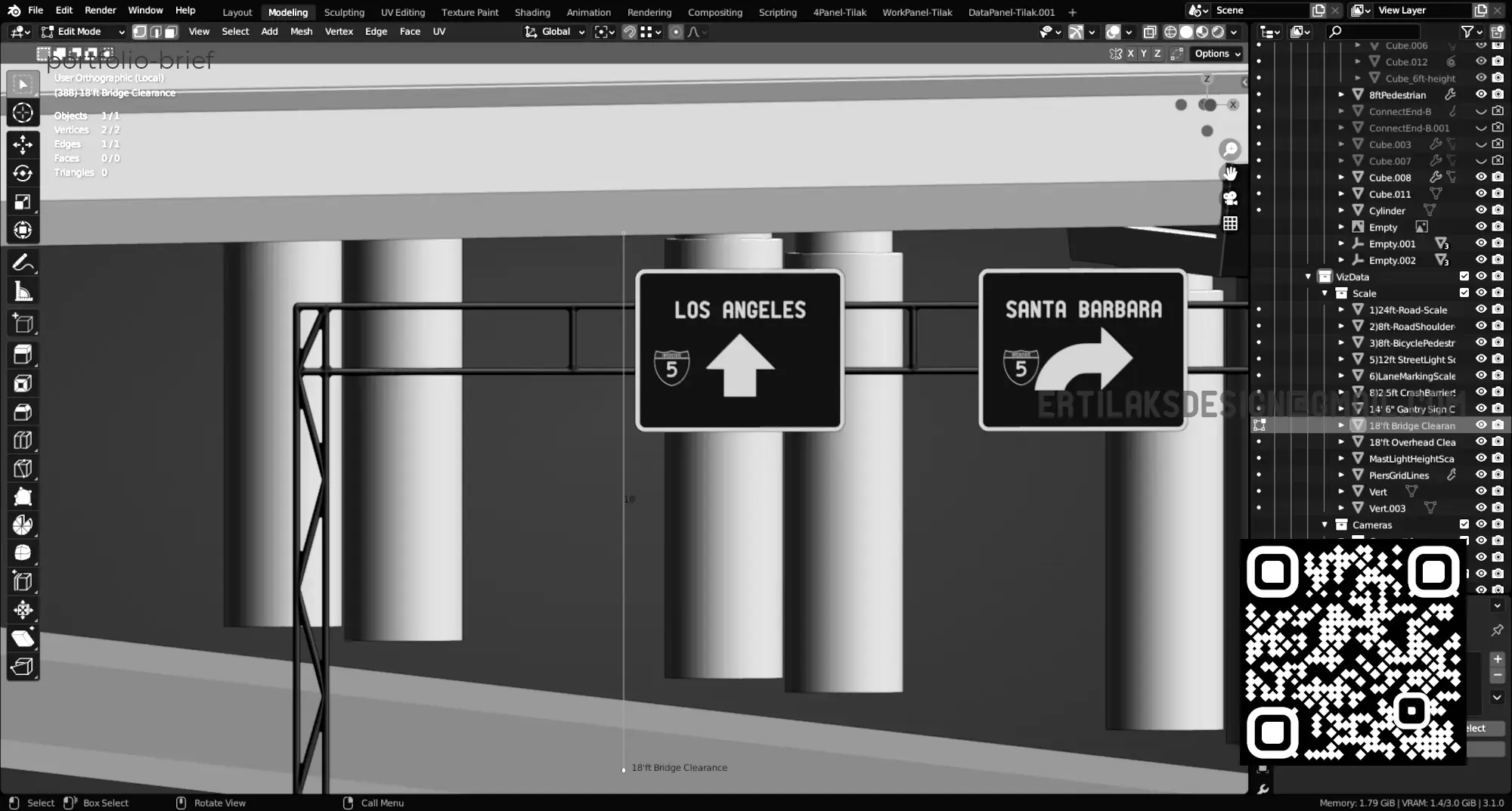
Task: Switch to the Shading workspace tab
Action: pos(532,12)
